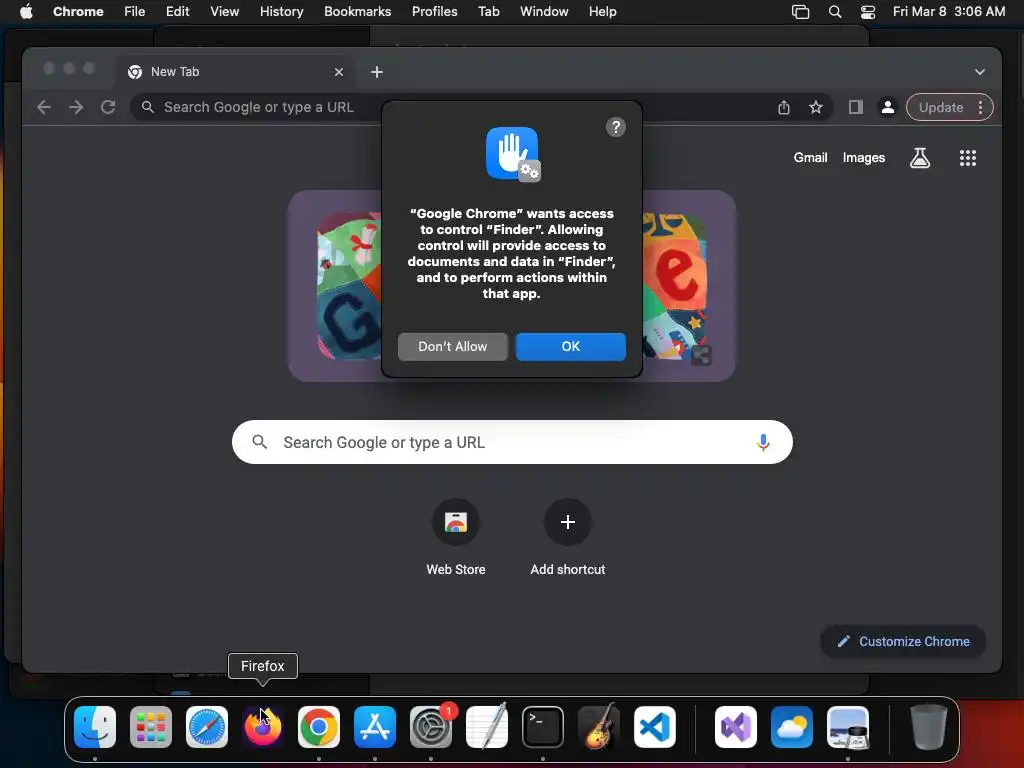Start voice search with the microphone icon

pos(763,442)
